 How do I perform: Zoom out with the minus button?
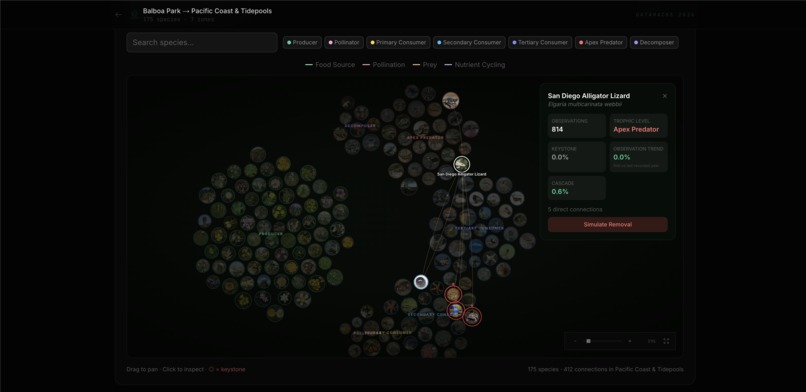575,341
